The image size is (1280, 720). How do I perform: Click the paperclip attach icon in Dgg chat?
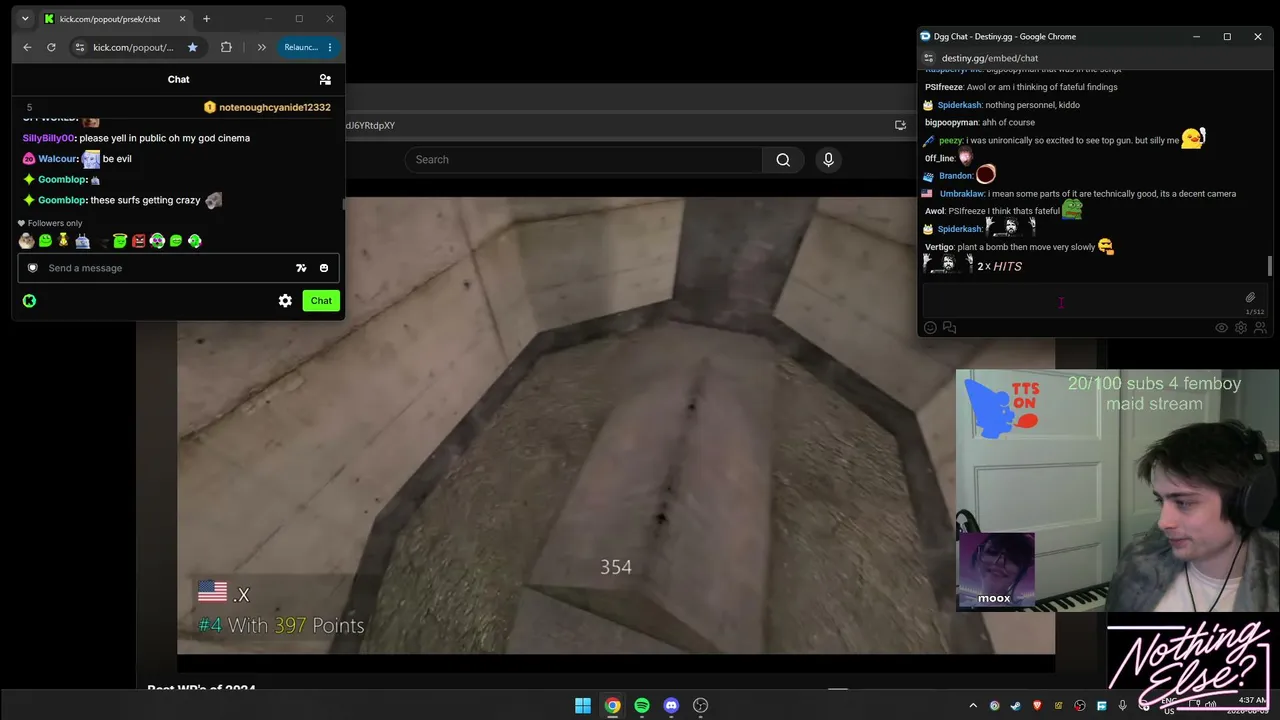(x=1250, y=297)
